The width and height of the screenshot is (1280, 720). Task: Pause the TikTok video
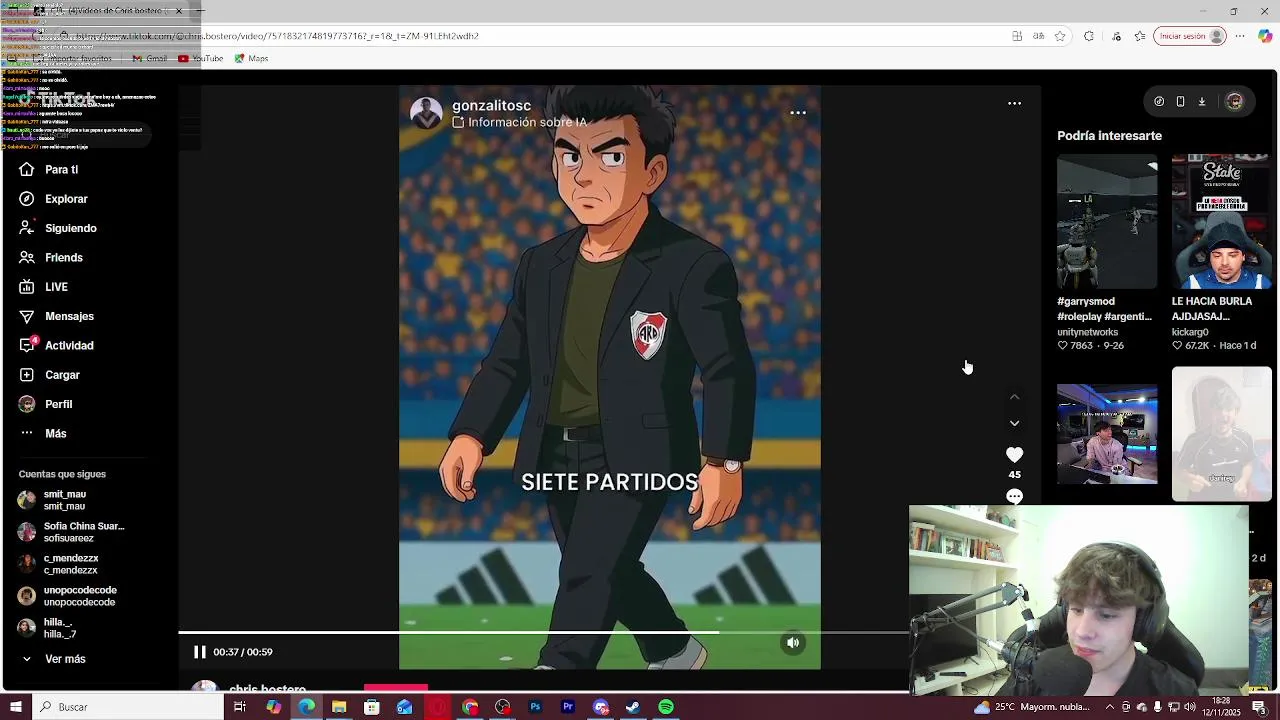(x=200, y=652)
